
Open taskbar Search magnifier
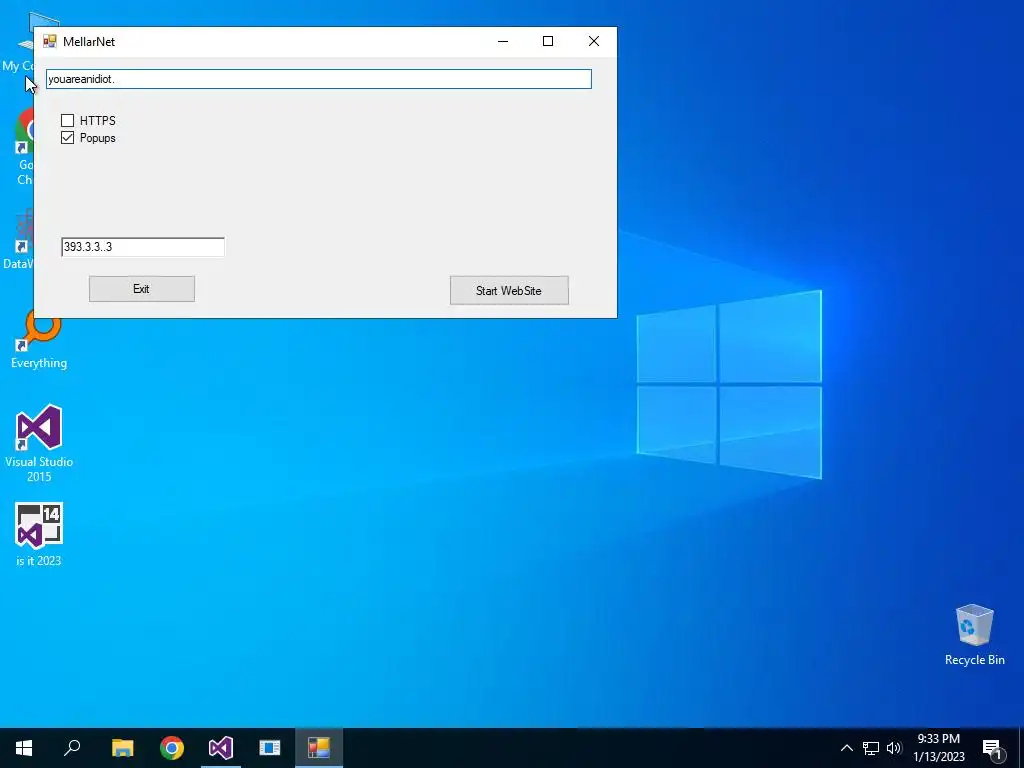pyautogui.click(x=72, y=748)
